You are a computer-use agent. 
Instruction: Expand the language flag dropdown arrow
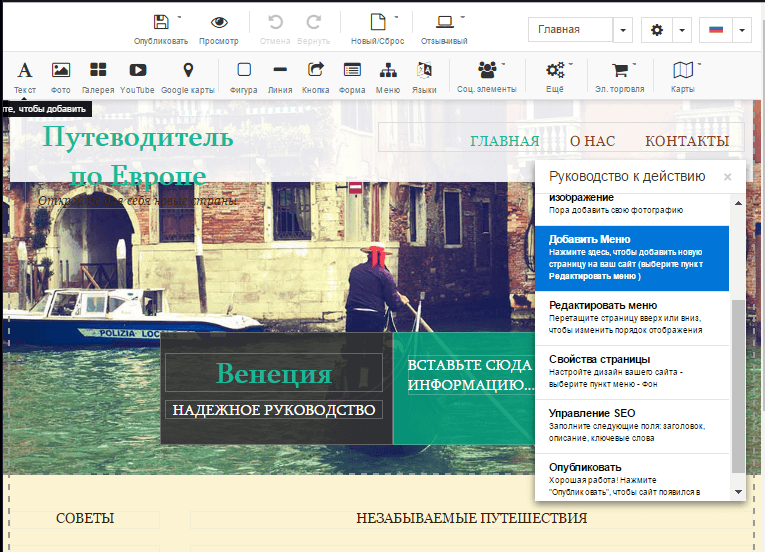pos(742,30)
